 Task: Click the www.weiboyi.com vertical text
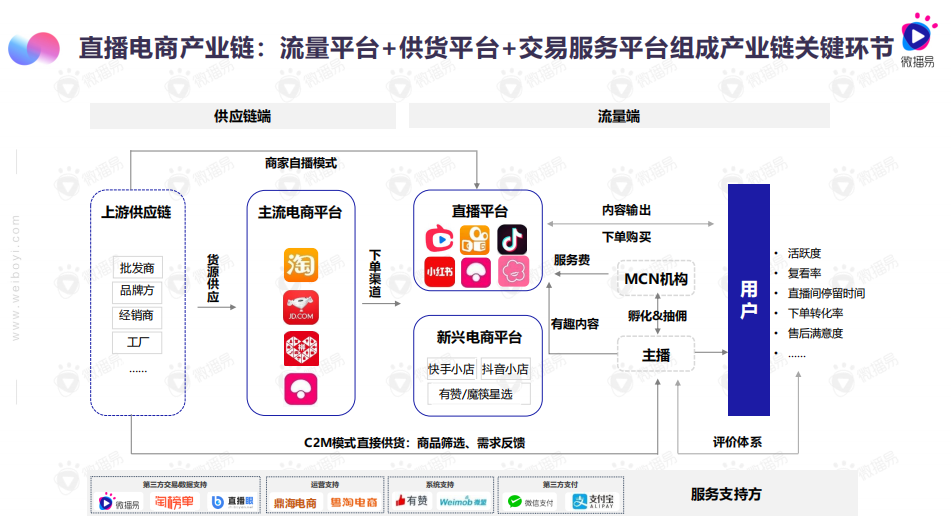click(x=16, y=278)
